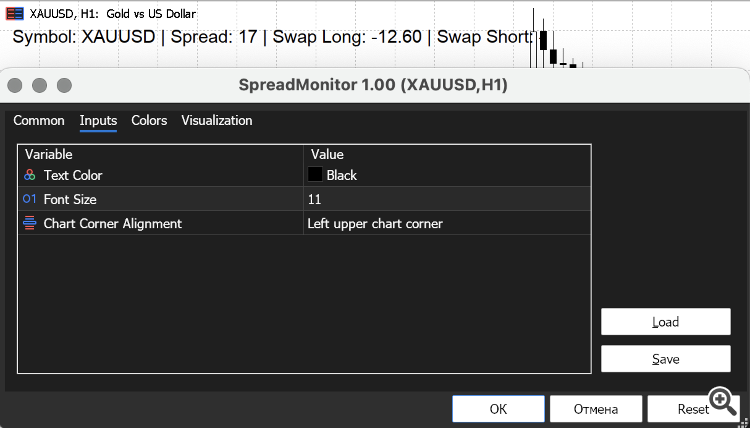Click the Text Color variable icon
This screenshot has width=750, height=428.
point(30,175)
